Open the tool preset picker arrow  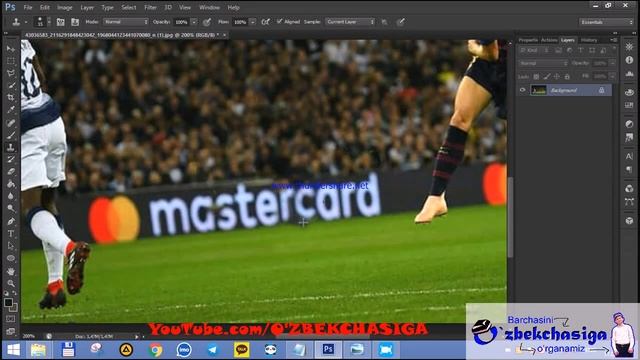point(26,22)
